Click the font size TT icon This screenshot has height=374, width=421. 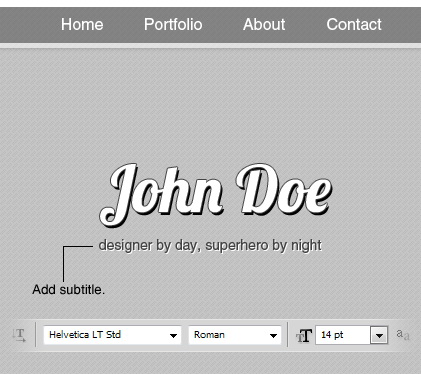[304, 335]
